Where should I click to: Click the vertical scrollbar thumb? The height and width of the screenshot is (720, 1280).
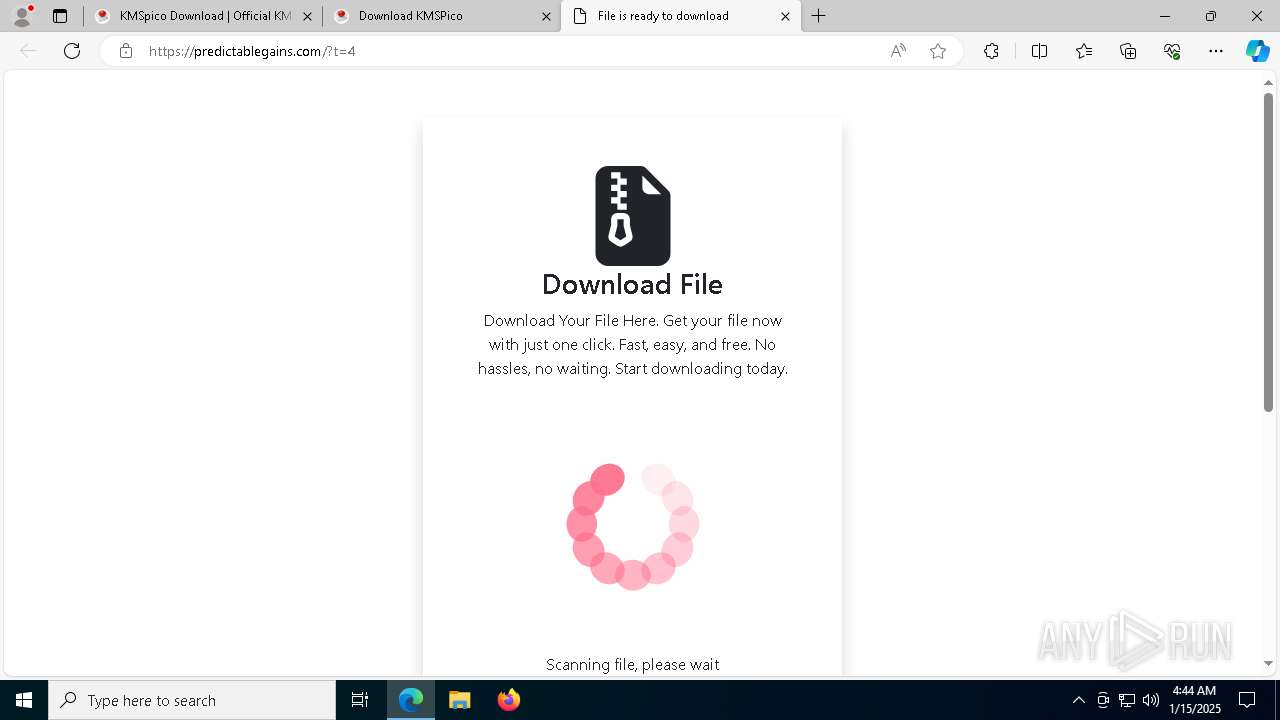[1268, 252]
